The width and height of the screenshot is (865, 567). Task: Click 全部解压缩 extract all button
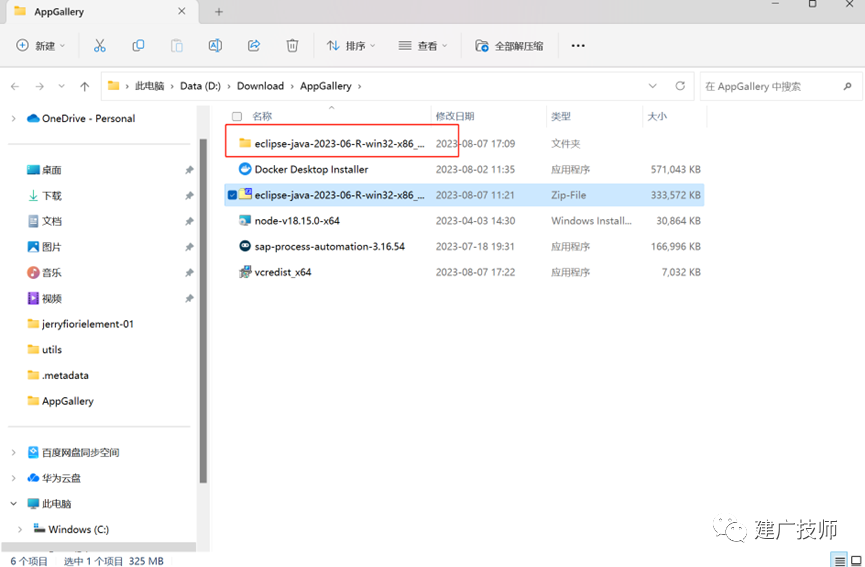(x=509, y=46)
